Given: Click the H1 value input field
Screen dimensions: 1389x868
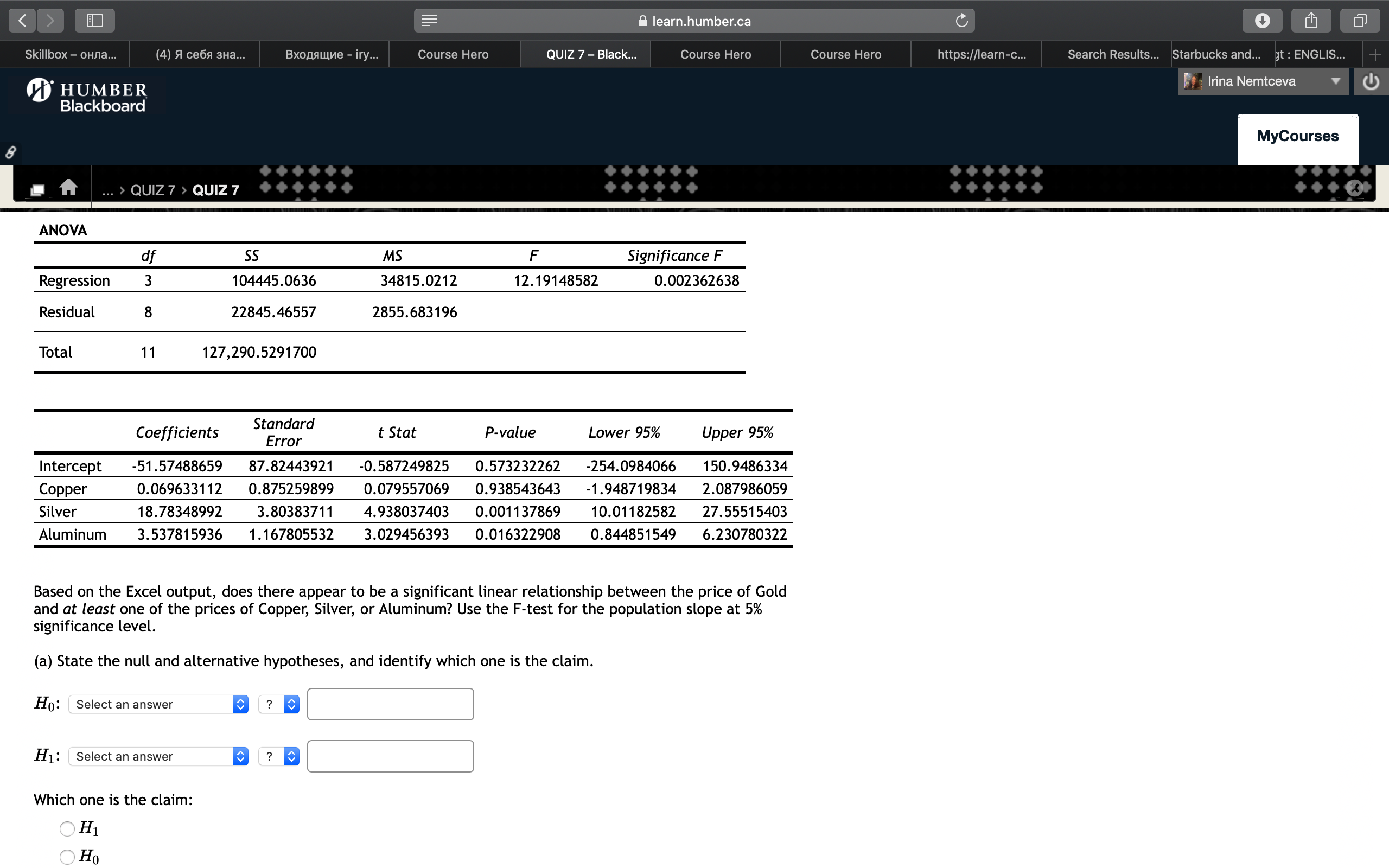Looking at the screenshot, I should 390,757.
